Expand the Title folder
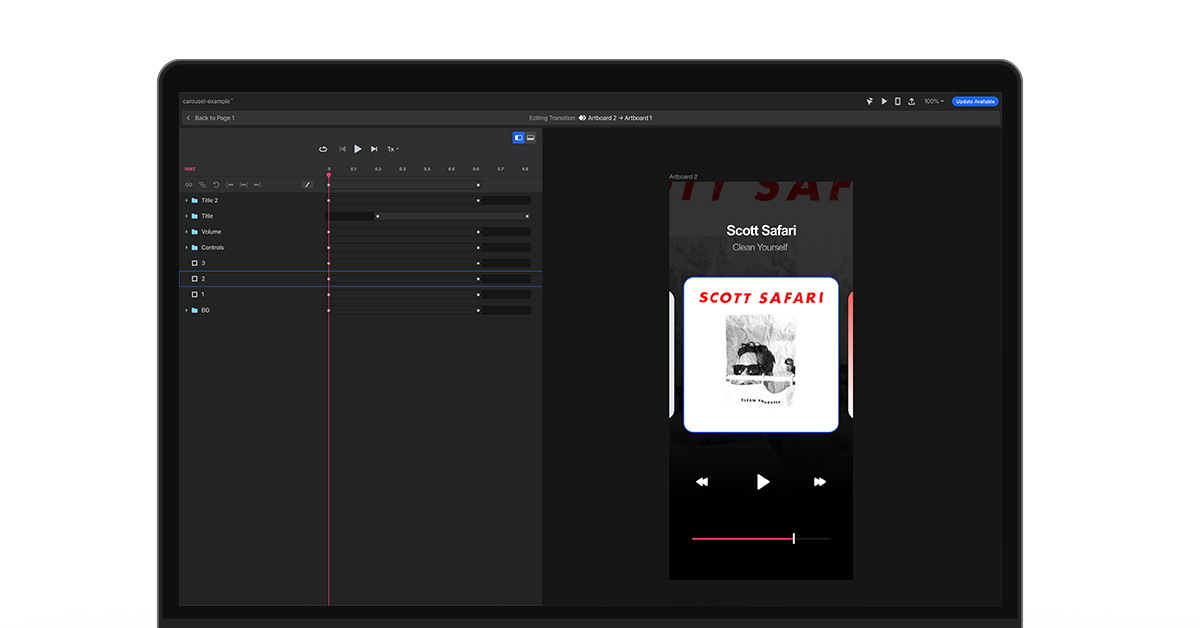The height and width of the screenshot is (628, 1200). (186, 216)
